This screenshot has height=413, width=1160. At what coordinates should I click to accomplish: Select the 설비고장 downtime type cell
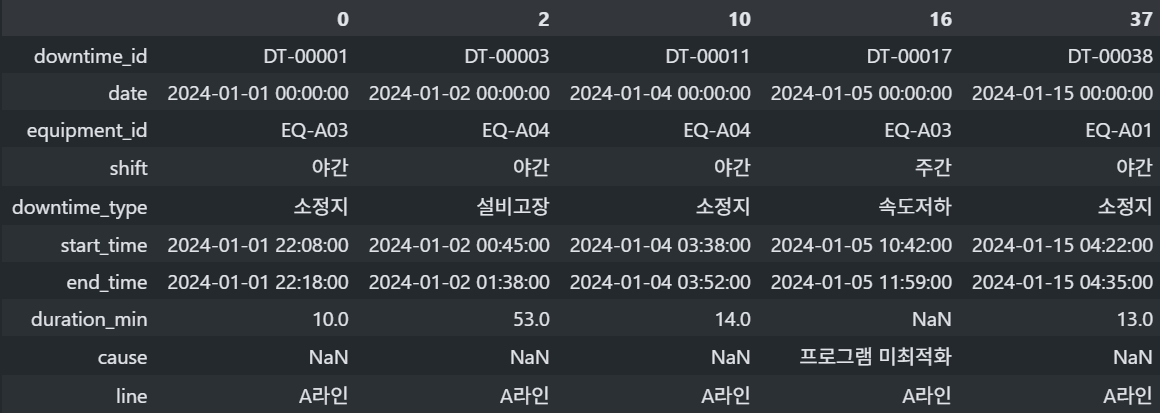click(514, 207)
